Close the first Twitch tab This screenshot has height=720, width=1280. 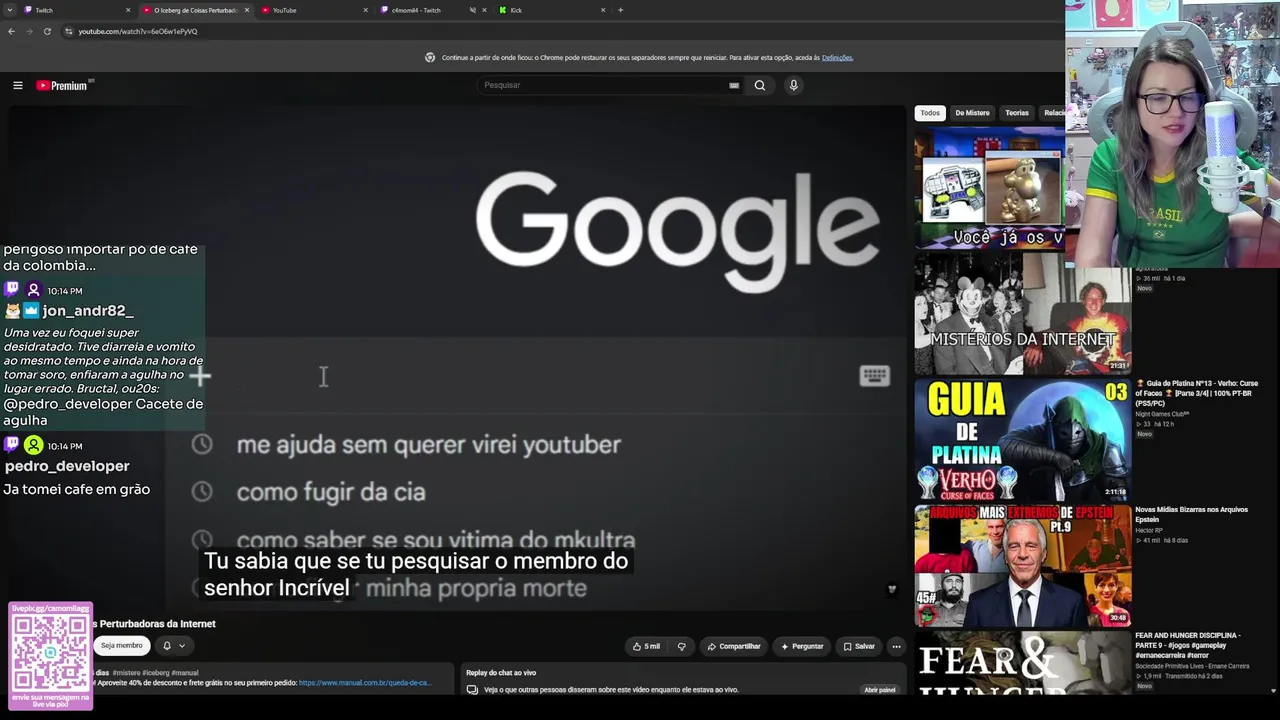(x=128, y=10)
